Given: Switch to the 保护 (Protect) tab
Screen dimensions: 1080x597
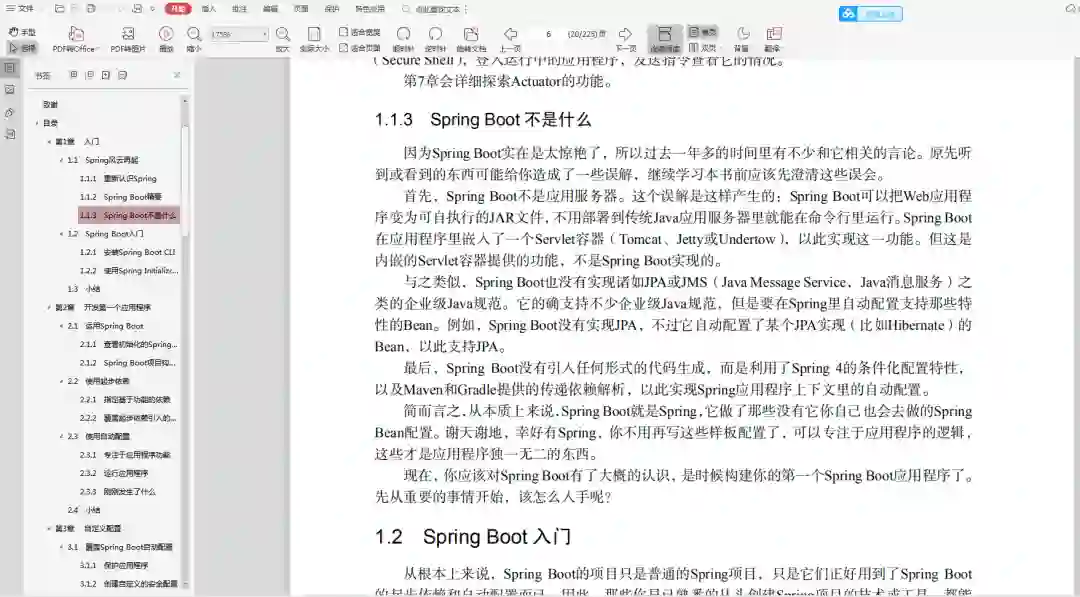Looking at the screenshot, I should (x=332, y=9).
